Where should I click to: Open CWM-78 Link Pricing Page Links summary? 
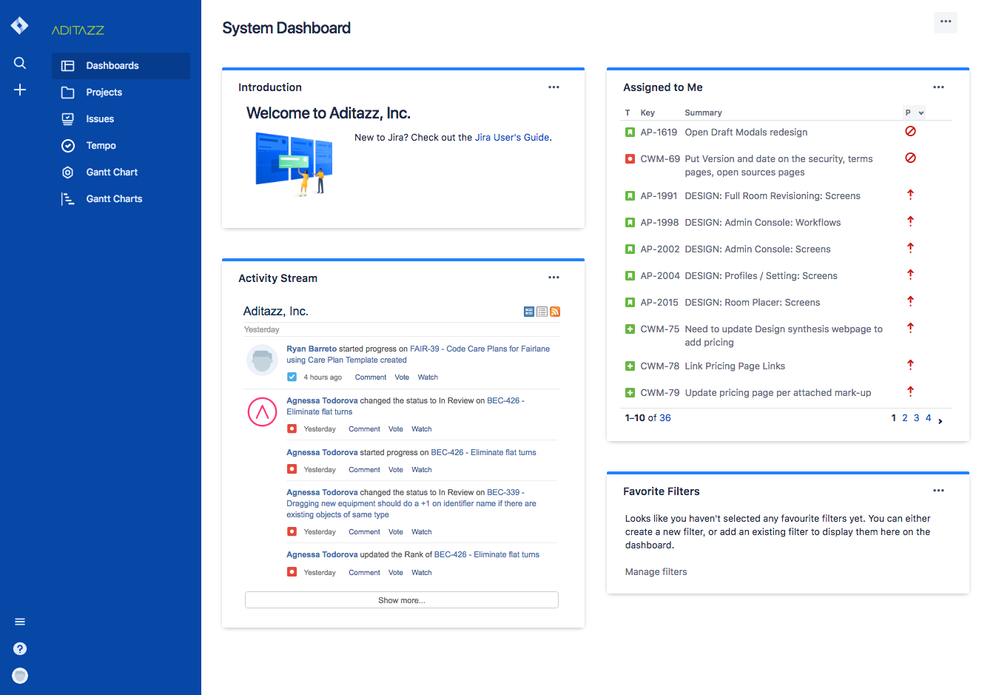pos(735,366)
